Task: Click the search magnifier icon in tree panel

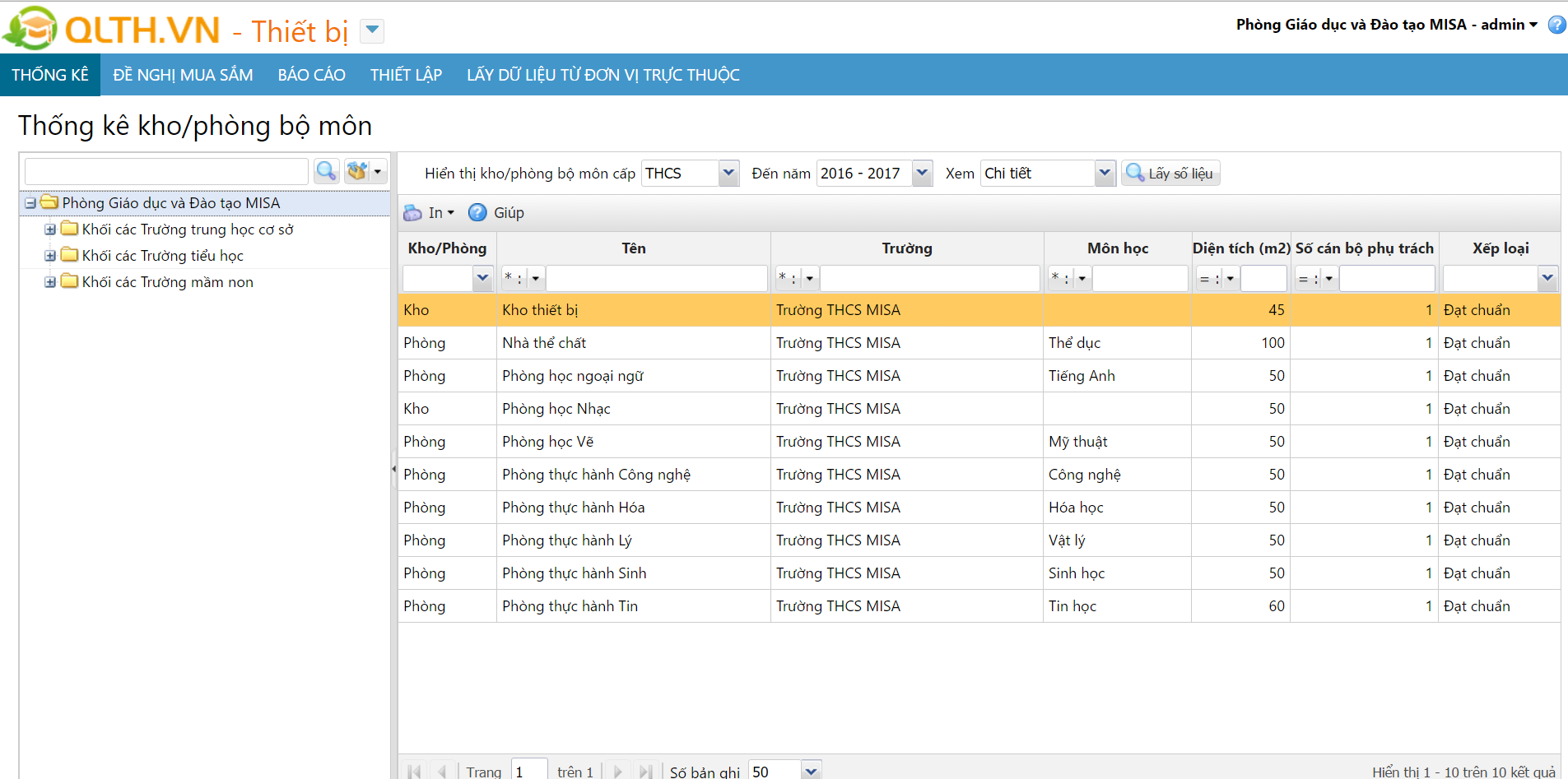Action: [x=327, y=171]
